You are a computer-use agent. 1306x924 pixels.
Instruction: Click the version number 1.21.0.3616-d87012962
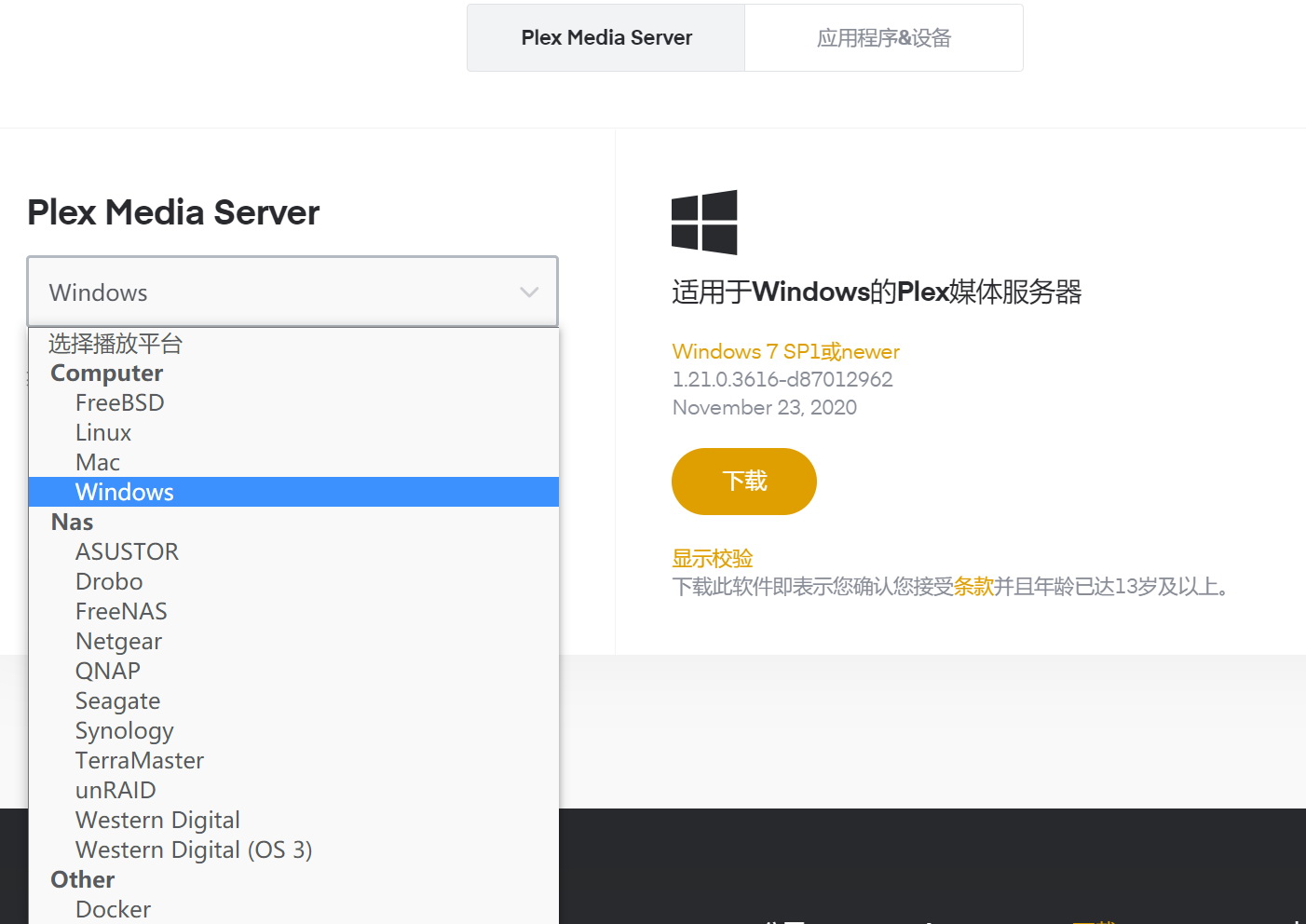coord(782,379)
